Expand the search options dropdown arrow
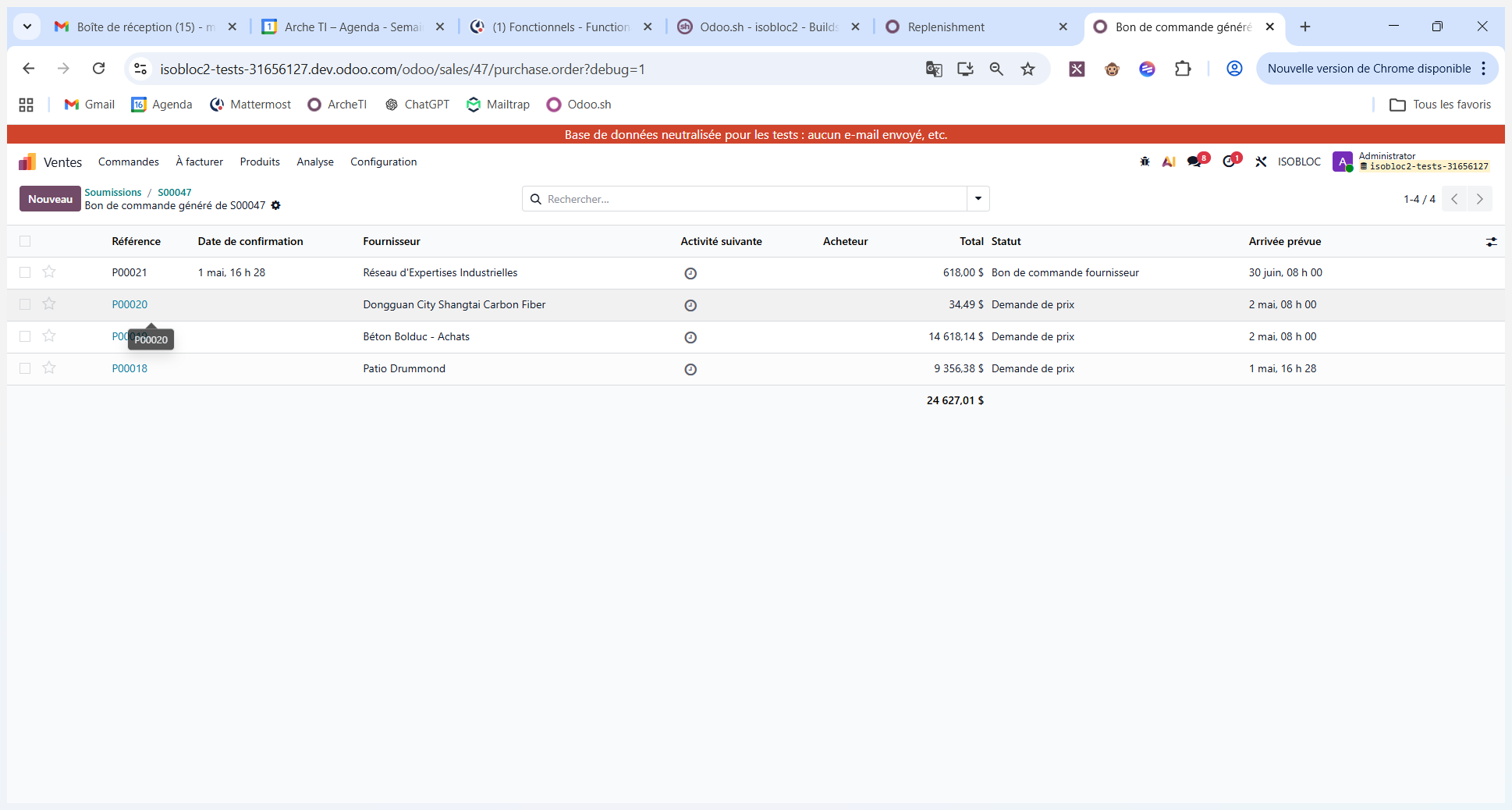Viewport: 1512px width, 810px height. (x=978, y=199)
